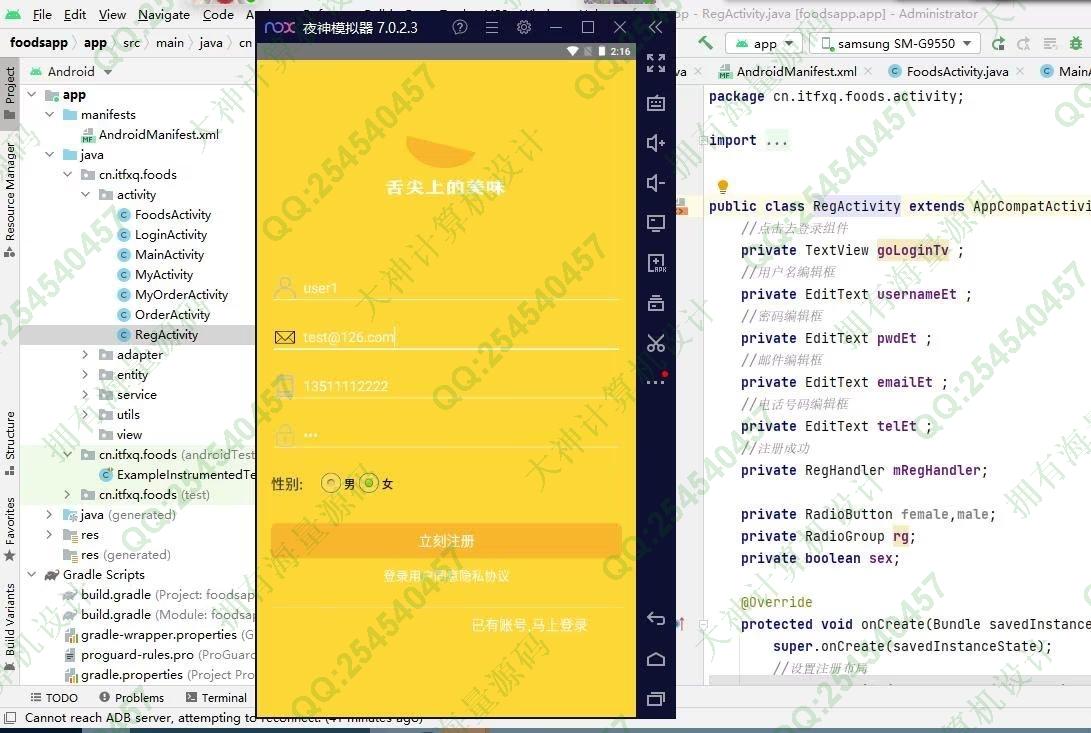The height and width of the screenshot is (733, 1091).
Task: Tap the privacy agreement text link
Action: coord(446,576)
